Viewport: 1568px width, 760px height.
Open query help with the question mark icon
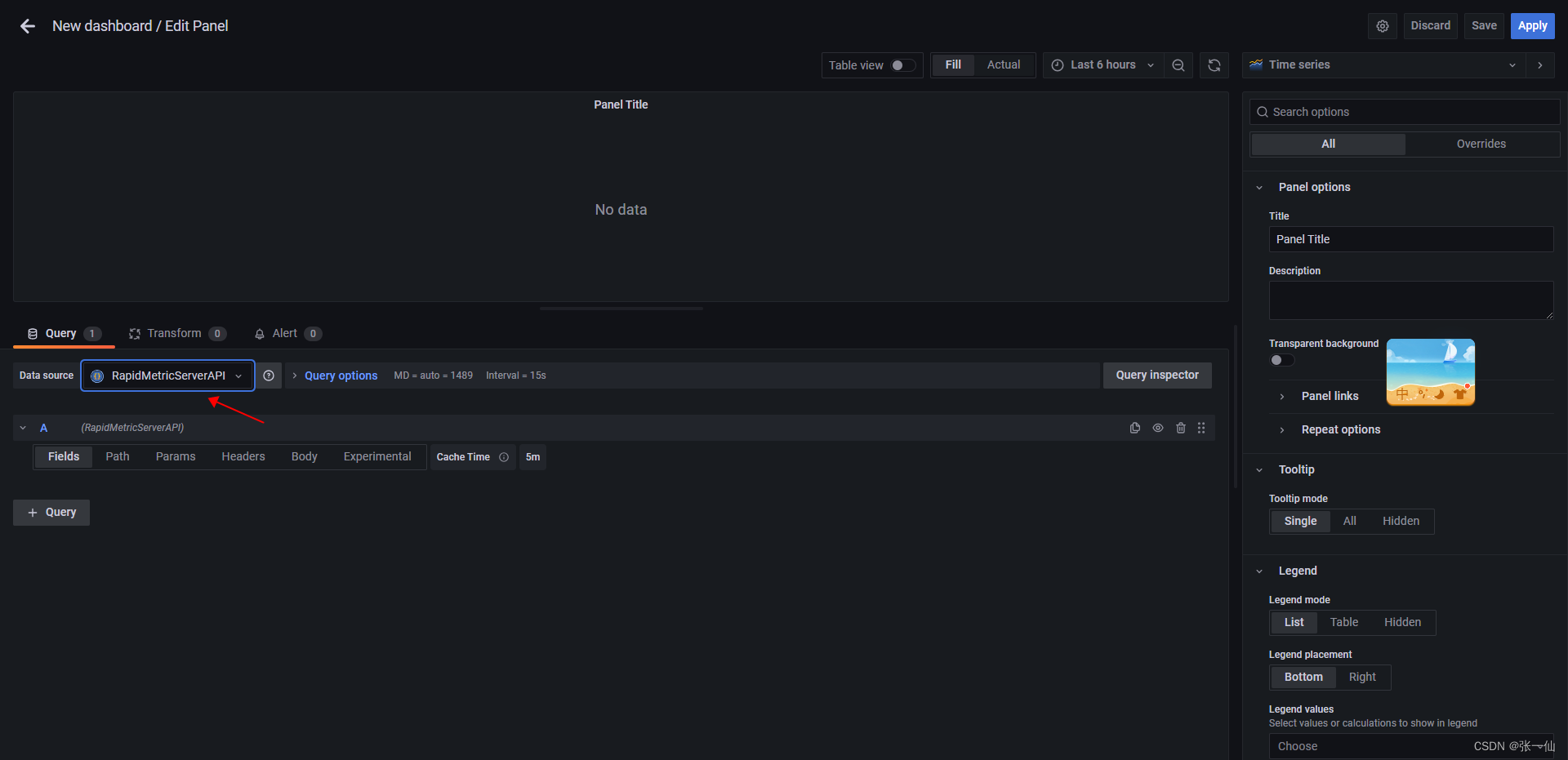point(269,375)
